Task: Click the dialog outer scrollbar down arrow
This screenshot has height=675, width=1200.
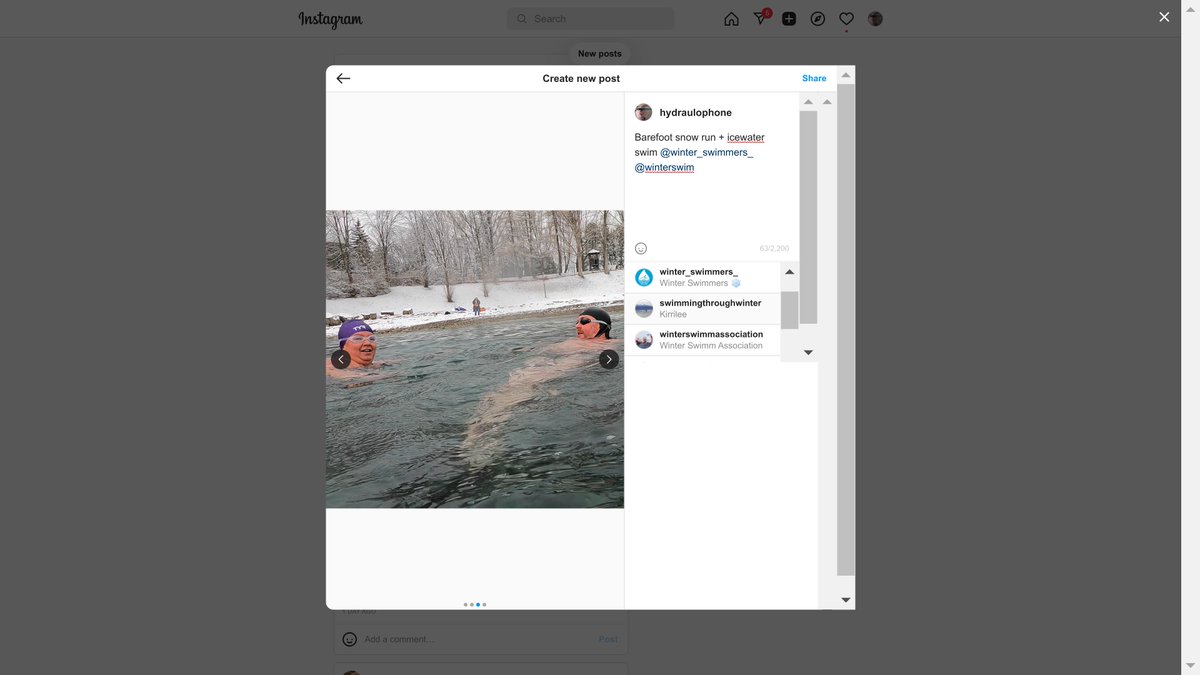Action: (x=846, y=600)
